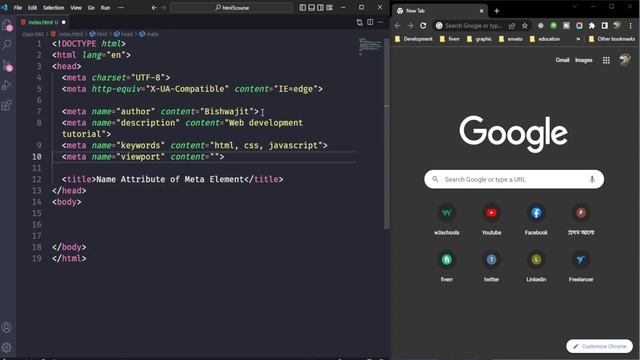Close the Chrome New Tab
The image size is (640, 360).
[x=481, y=11]
